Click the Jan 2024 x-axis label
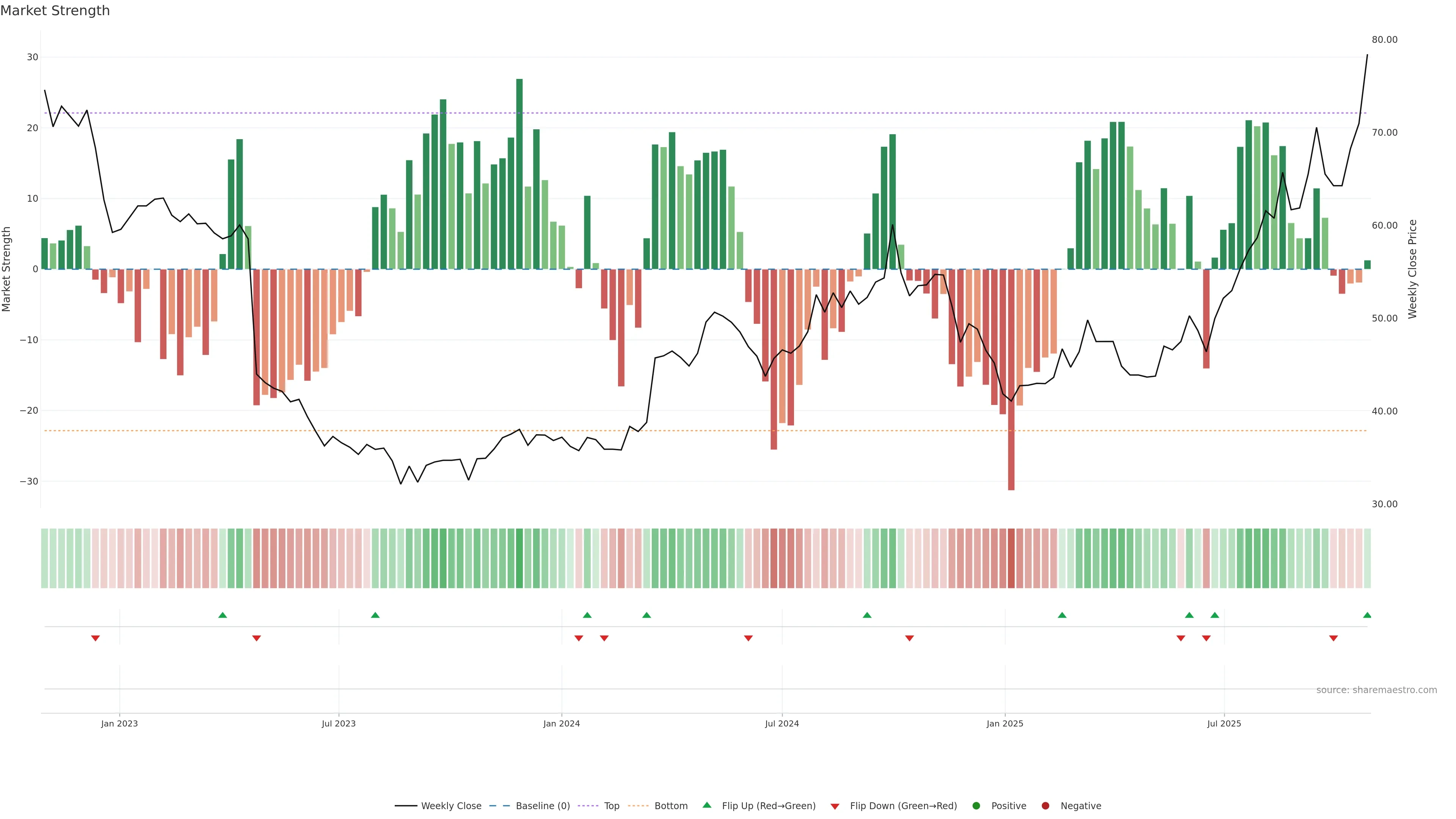 pyautogui.click(x=561, y=723)
